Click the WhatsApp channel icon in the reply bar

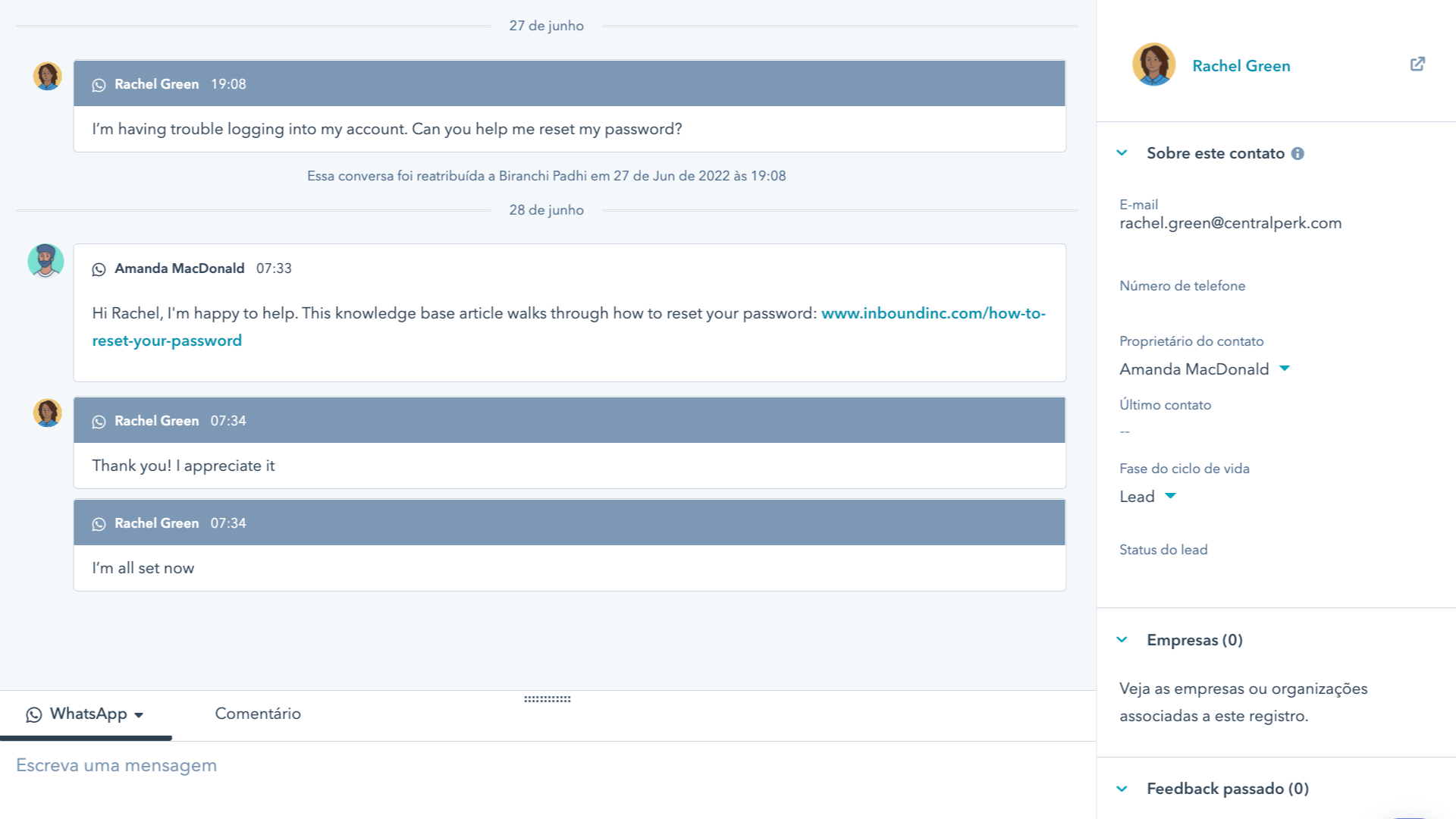tap(32, 714)
